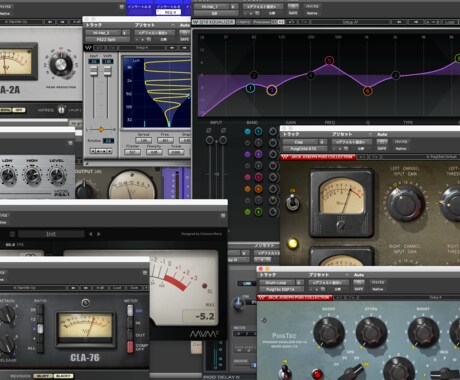Open preset dropdown in PuigChild window header
460x380 pixels.
pos(352,142)
